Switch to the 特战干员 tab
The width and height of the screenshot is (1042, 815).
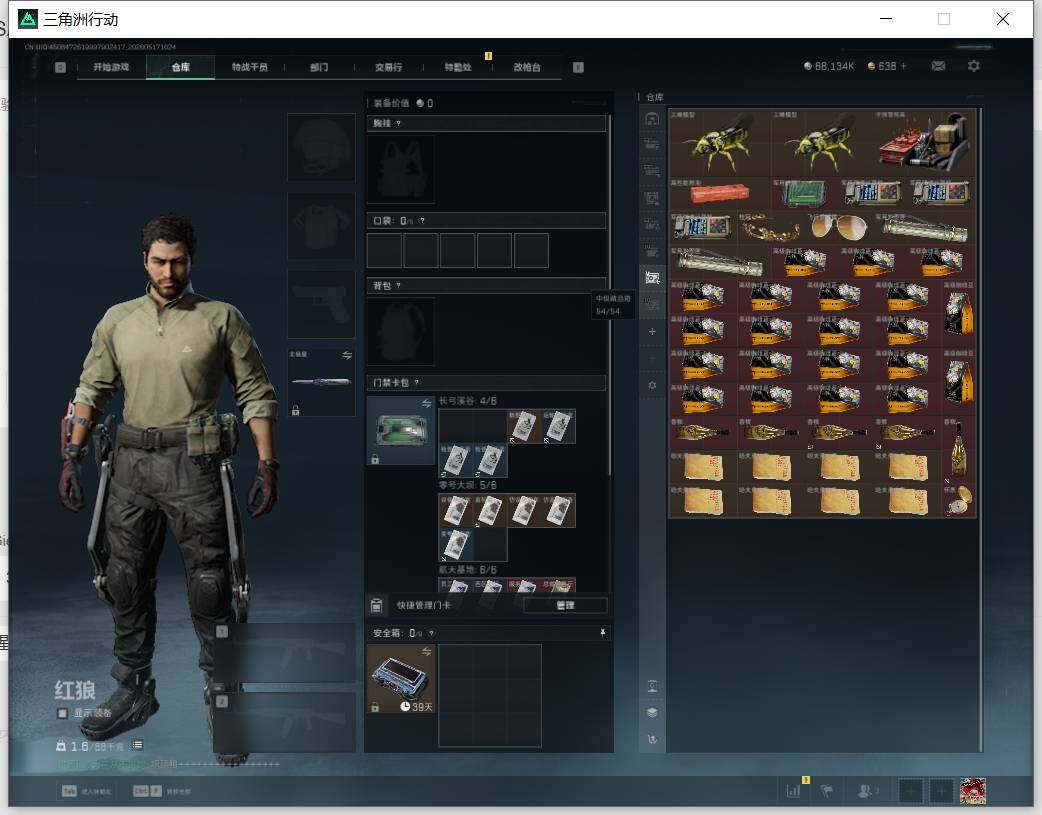click(x=249, y=67)
